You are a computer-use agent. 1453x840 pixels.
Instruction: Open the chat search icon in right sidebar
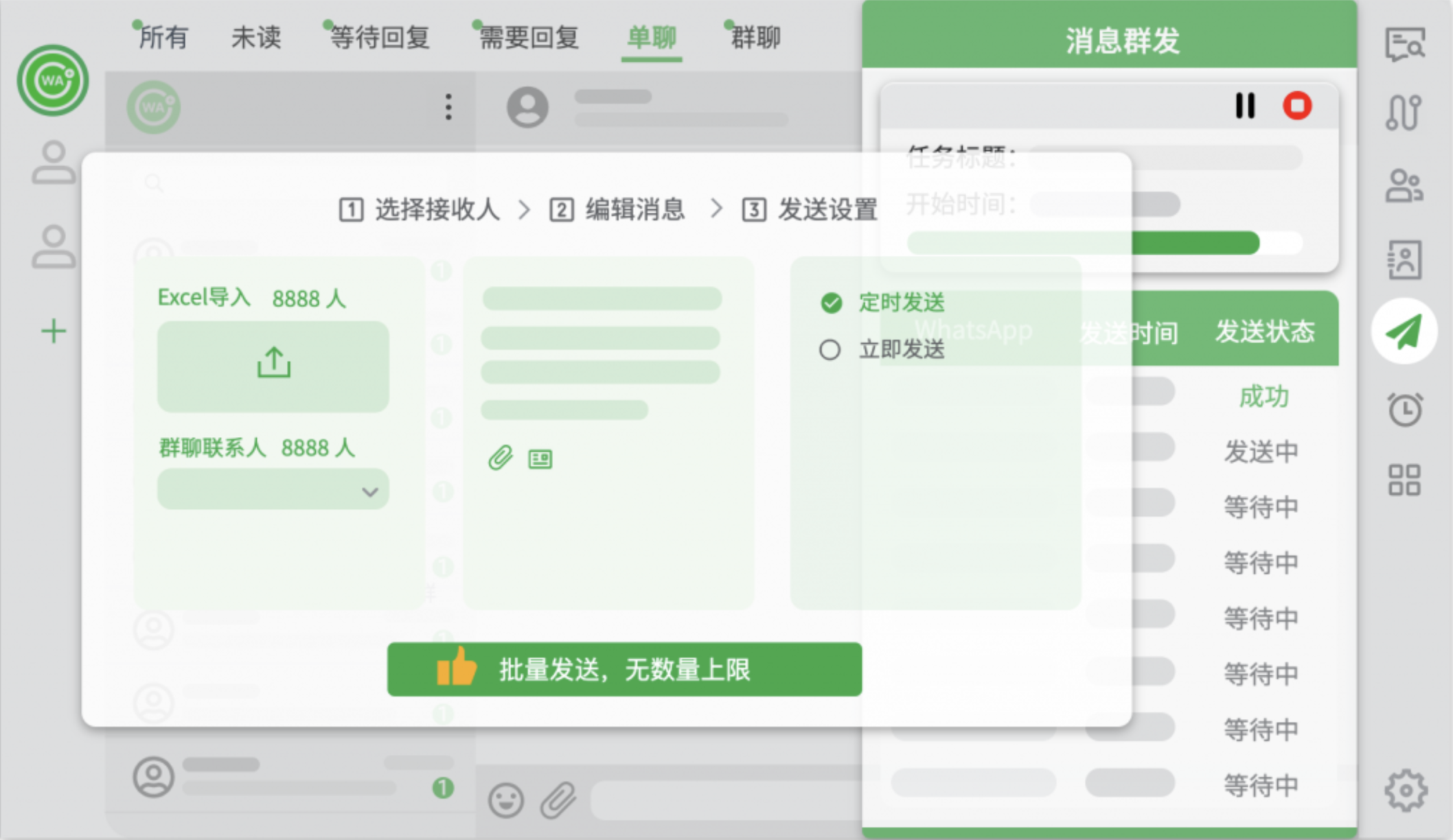[1404, 45]
